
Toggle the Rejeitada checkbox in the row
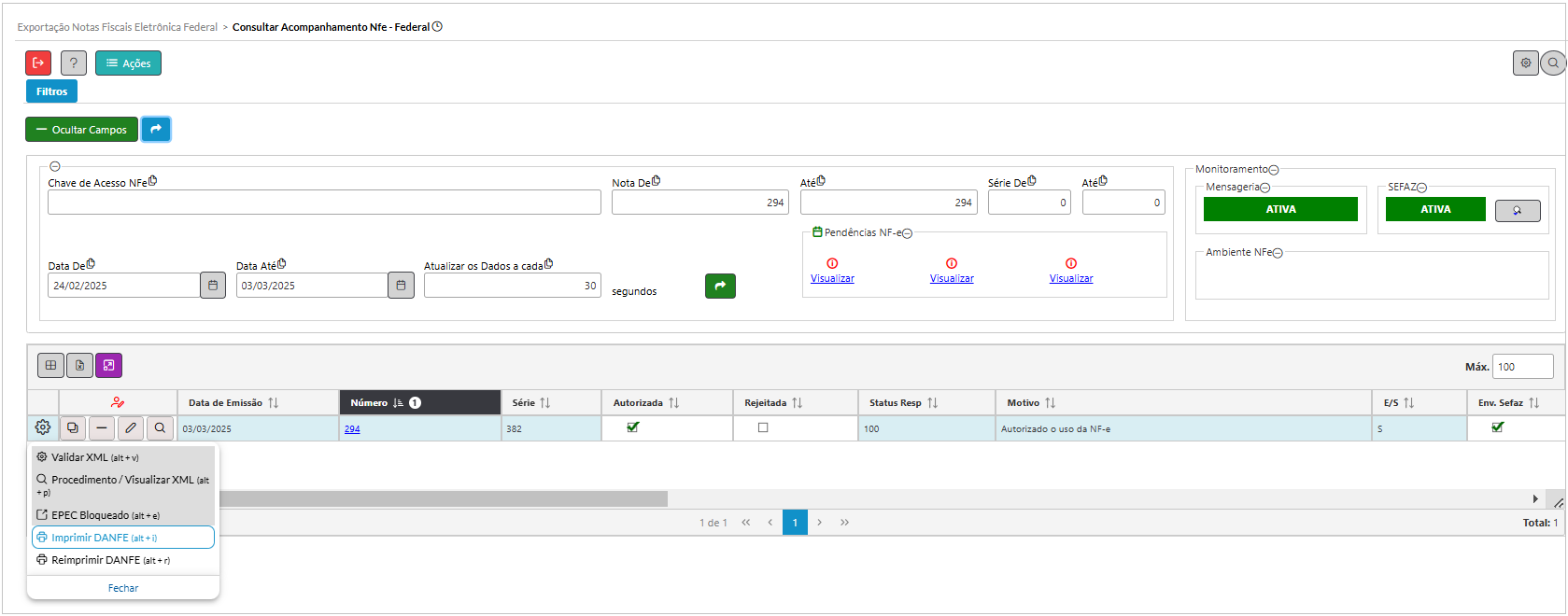click(763, 427)
